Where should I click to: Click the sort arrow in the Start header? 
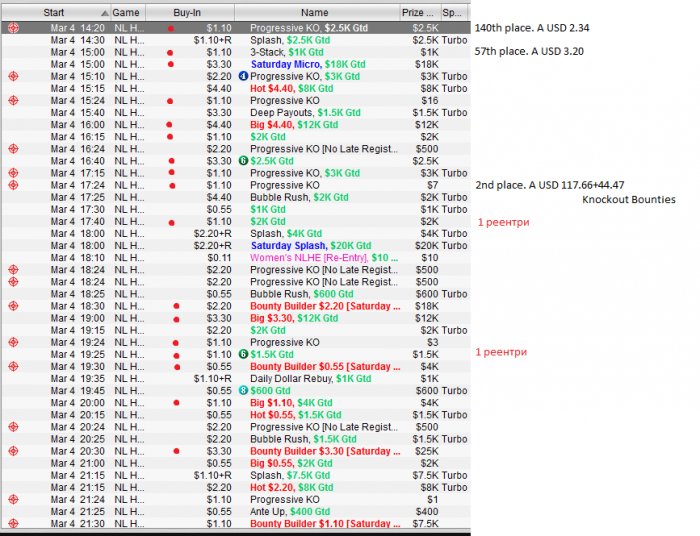point(104,13)
